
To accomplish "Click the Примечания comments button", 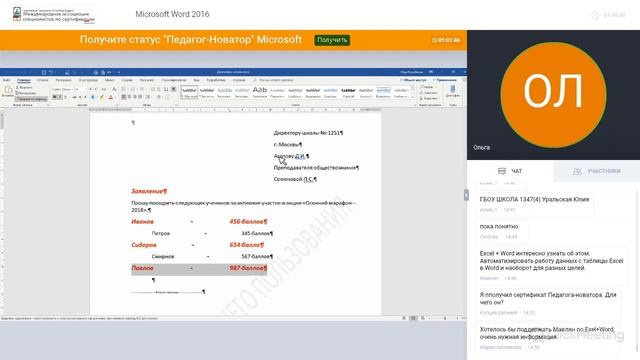I will point(445,80).
